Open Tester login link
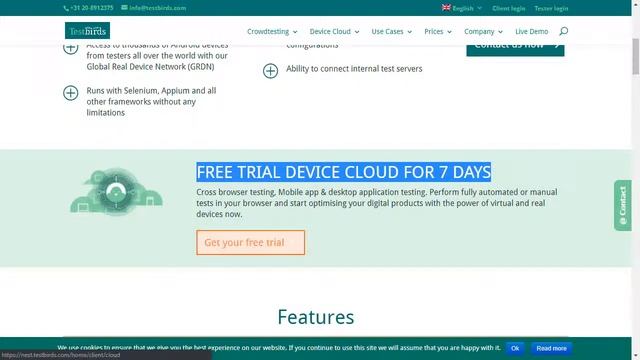 [551, 8]
